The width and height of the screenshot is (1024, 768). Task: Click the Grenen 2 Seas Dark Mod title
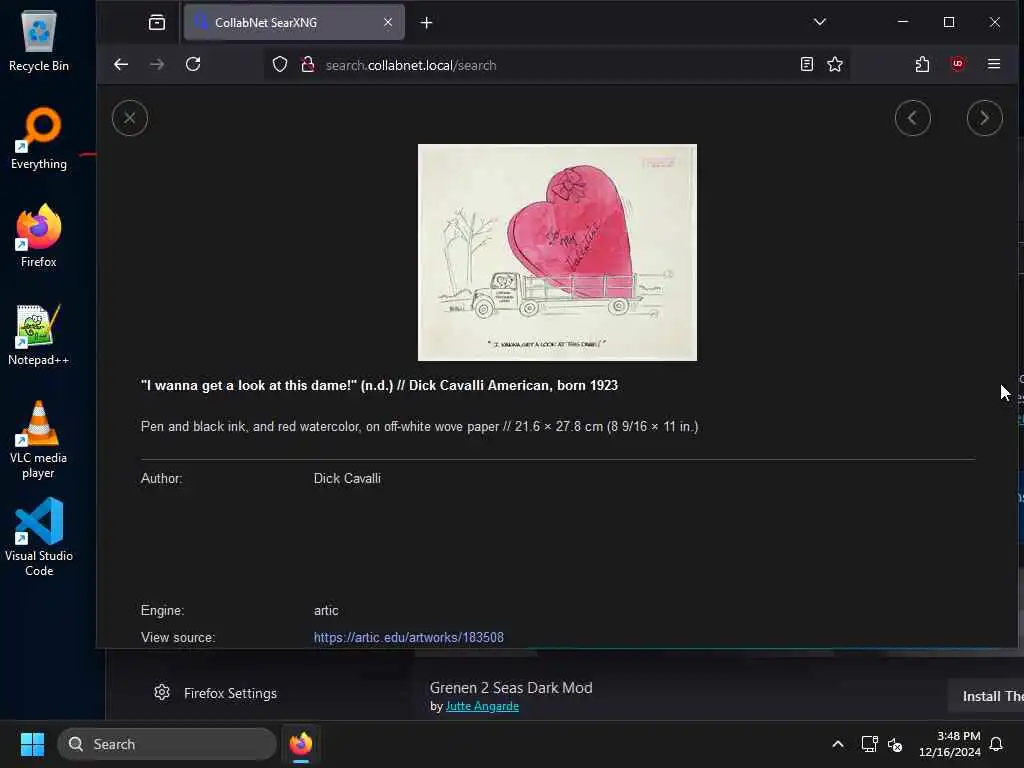pyautogui.click(x=511, y=688)
